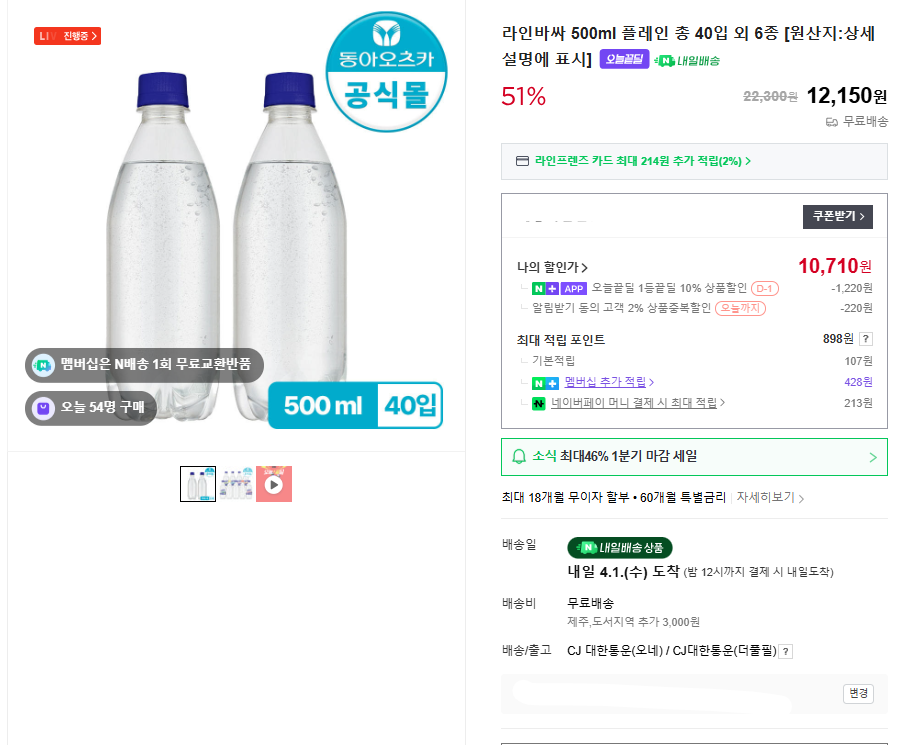Click the 변경 button
The height and width of the screenshot is (745, 917).
pos(858,693)
